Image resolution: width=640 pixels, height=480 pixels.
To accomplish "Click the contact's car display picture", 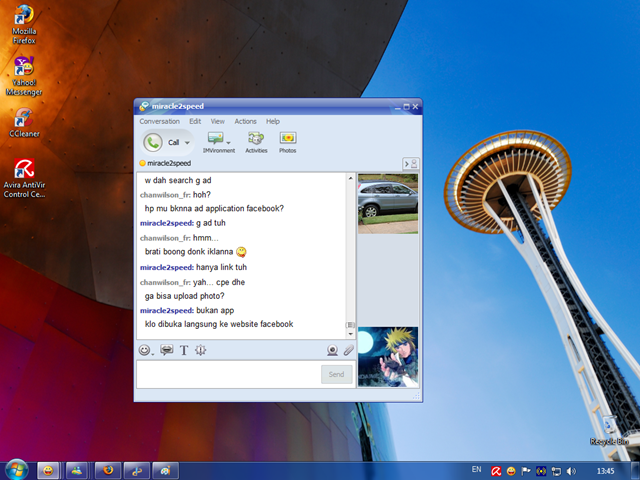I will [x=387, y=203].
